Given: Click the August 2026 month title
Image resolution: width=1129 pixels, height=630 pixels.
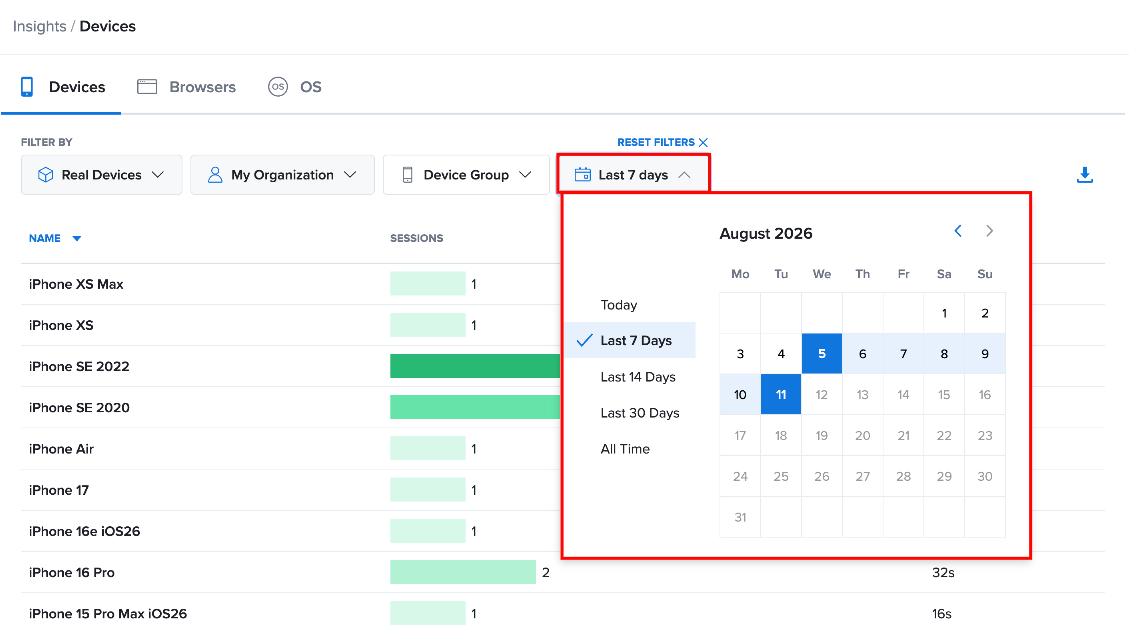Looking at the screenshot, I should click(x=766, y=233).
